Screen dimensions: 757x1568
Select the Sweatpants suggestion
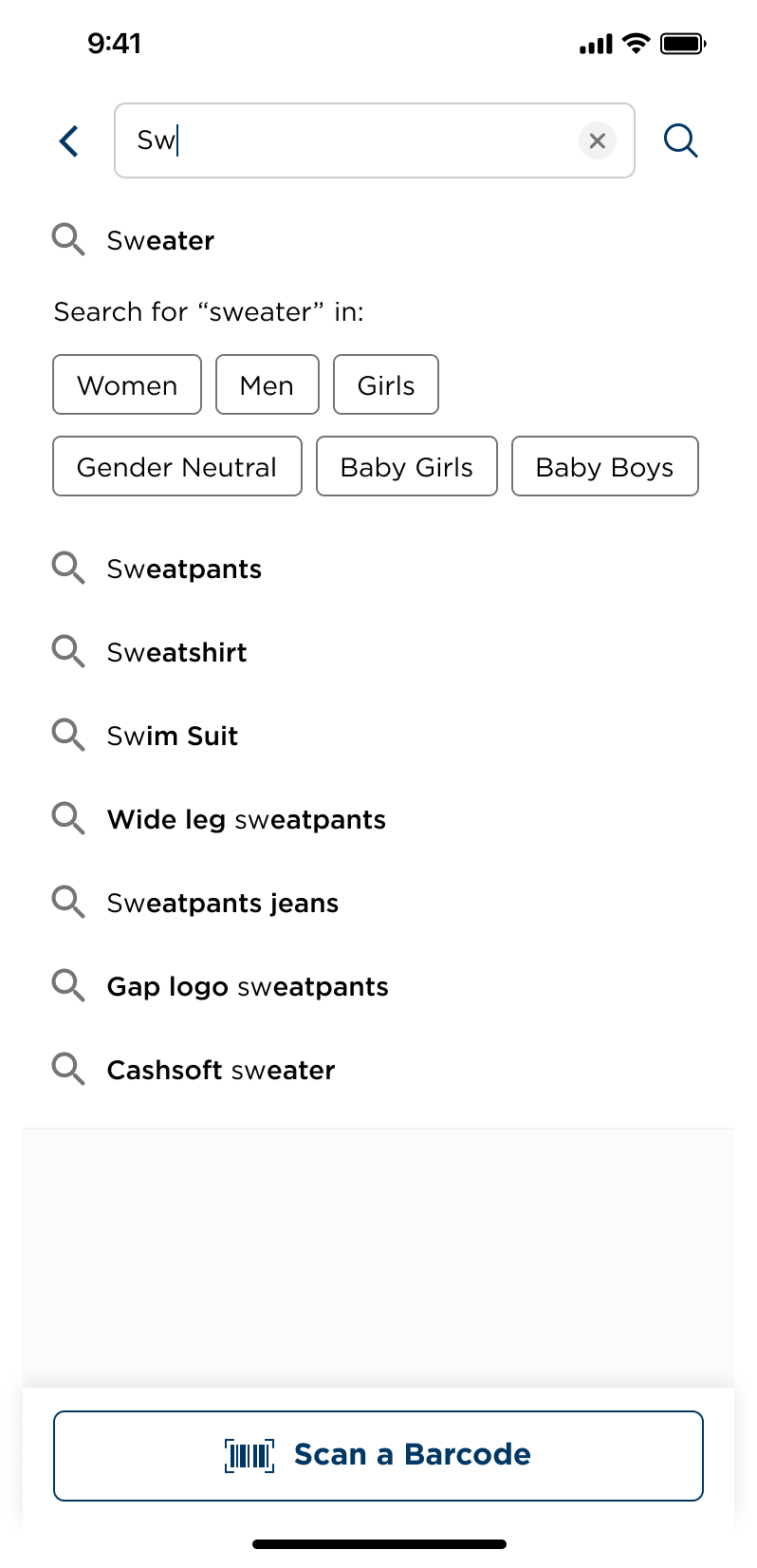185,569
